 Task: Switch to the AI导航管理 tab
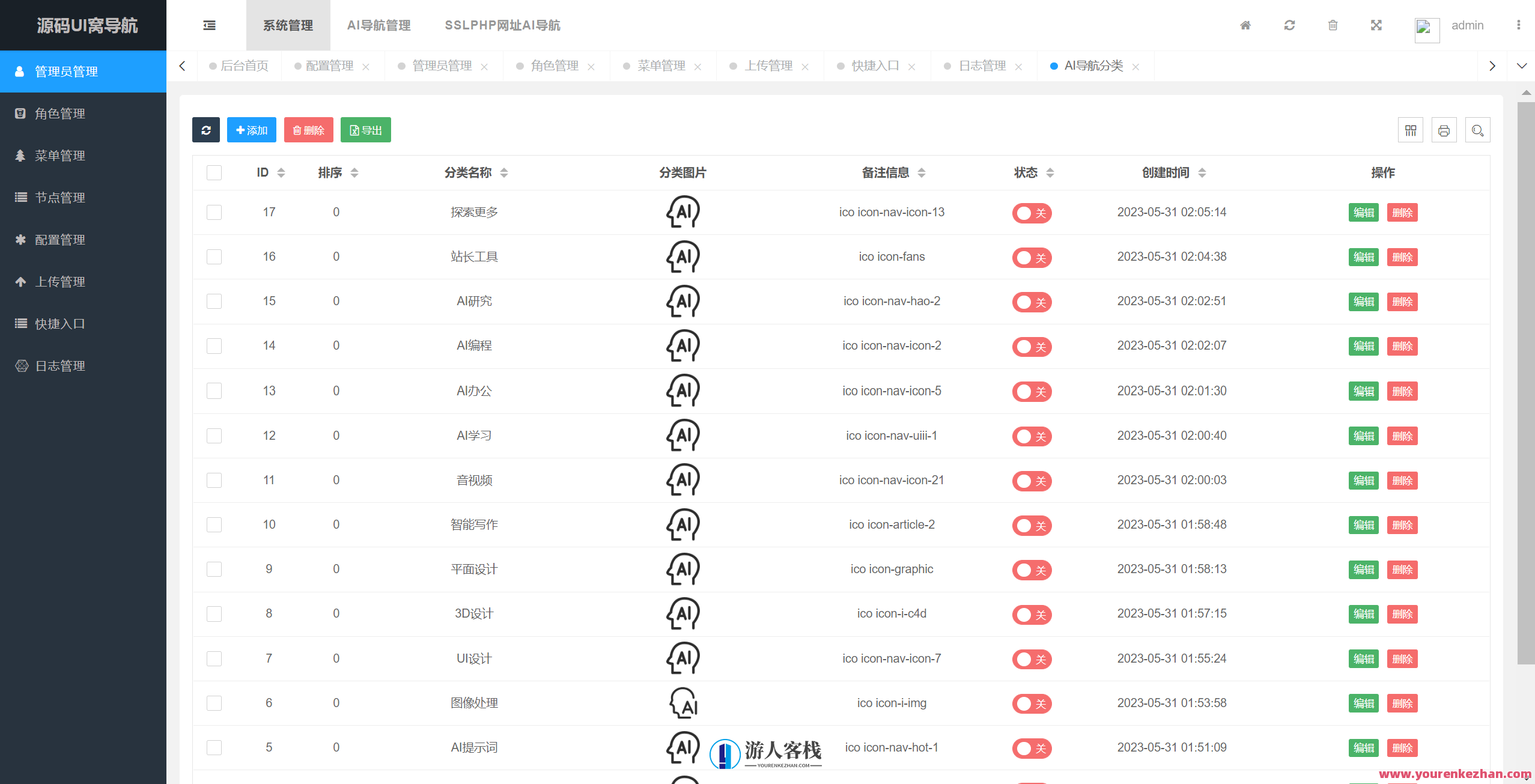tap(378, 25)
